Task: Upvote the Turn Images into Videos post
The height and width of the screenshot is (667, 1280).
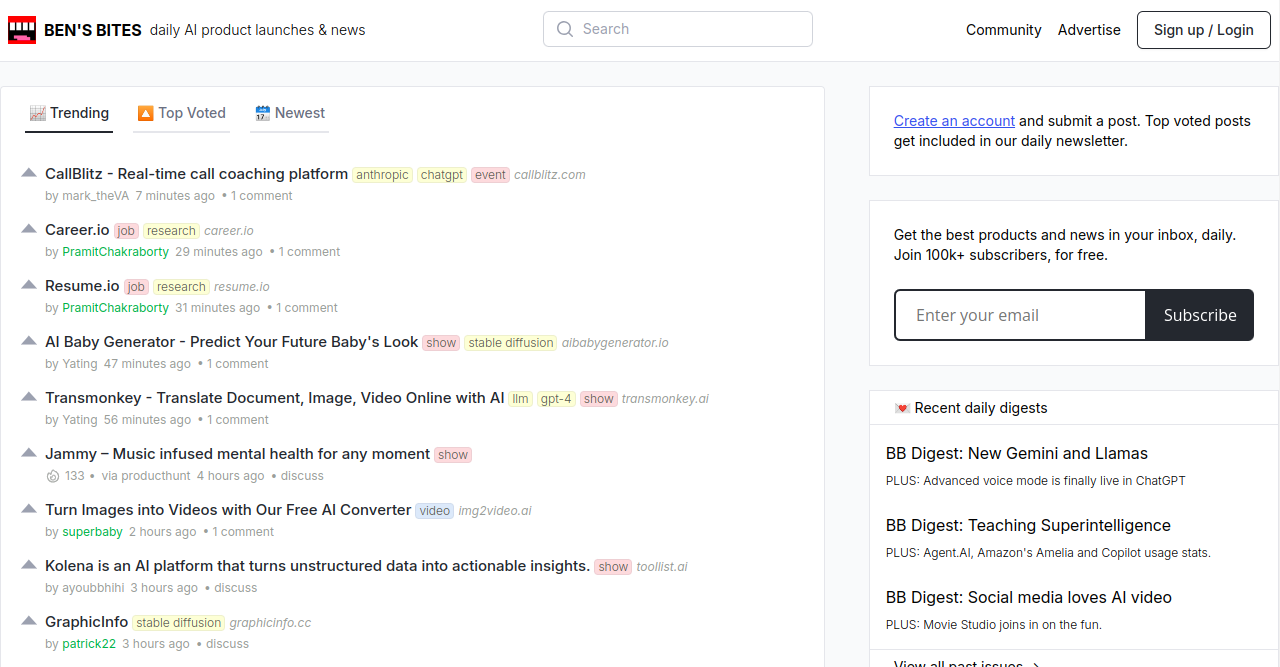Action: click(x=29, y=509)
